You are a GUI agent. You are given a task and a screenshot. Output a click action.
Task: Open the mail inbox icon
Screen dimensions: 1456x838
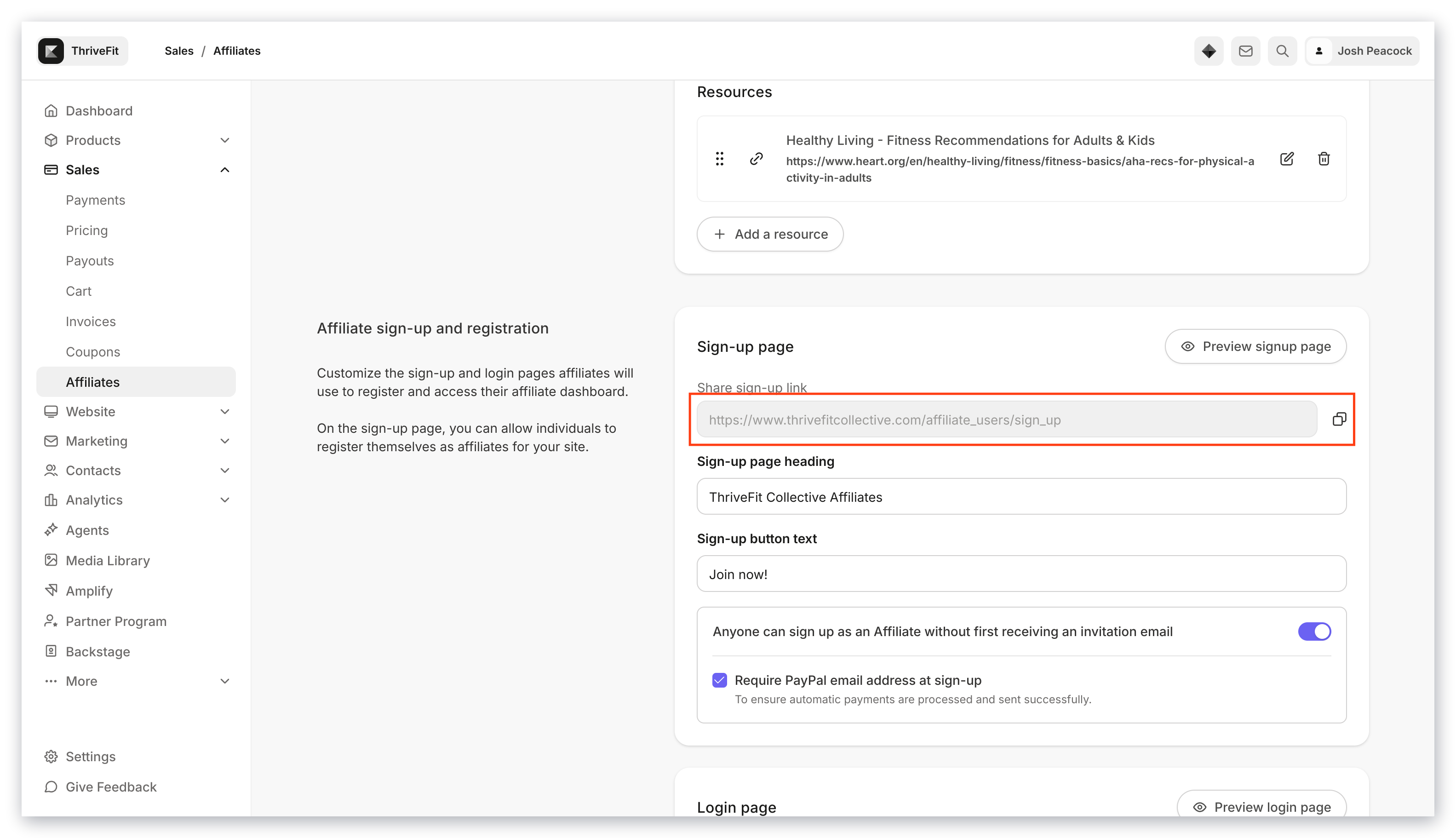pyautogui.click(x=1245, y=51)
